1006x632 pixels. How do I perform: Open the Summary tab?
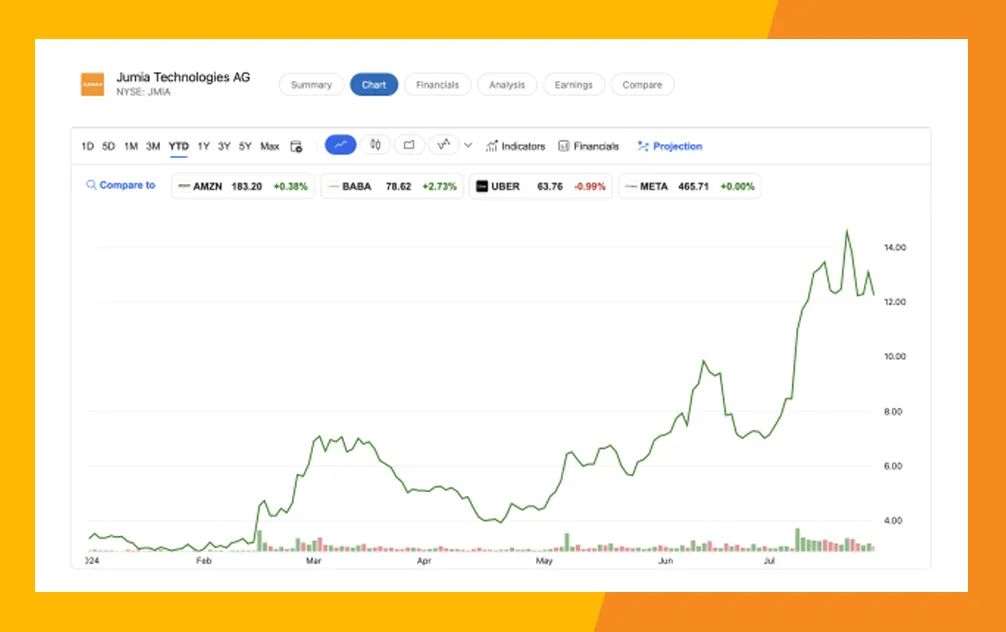pyautogui.click(x=311, y=85)
